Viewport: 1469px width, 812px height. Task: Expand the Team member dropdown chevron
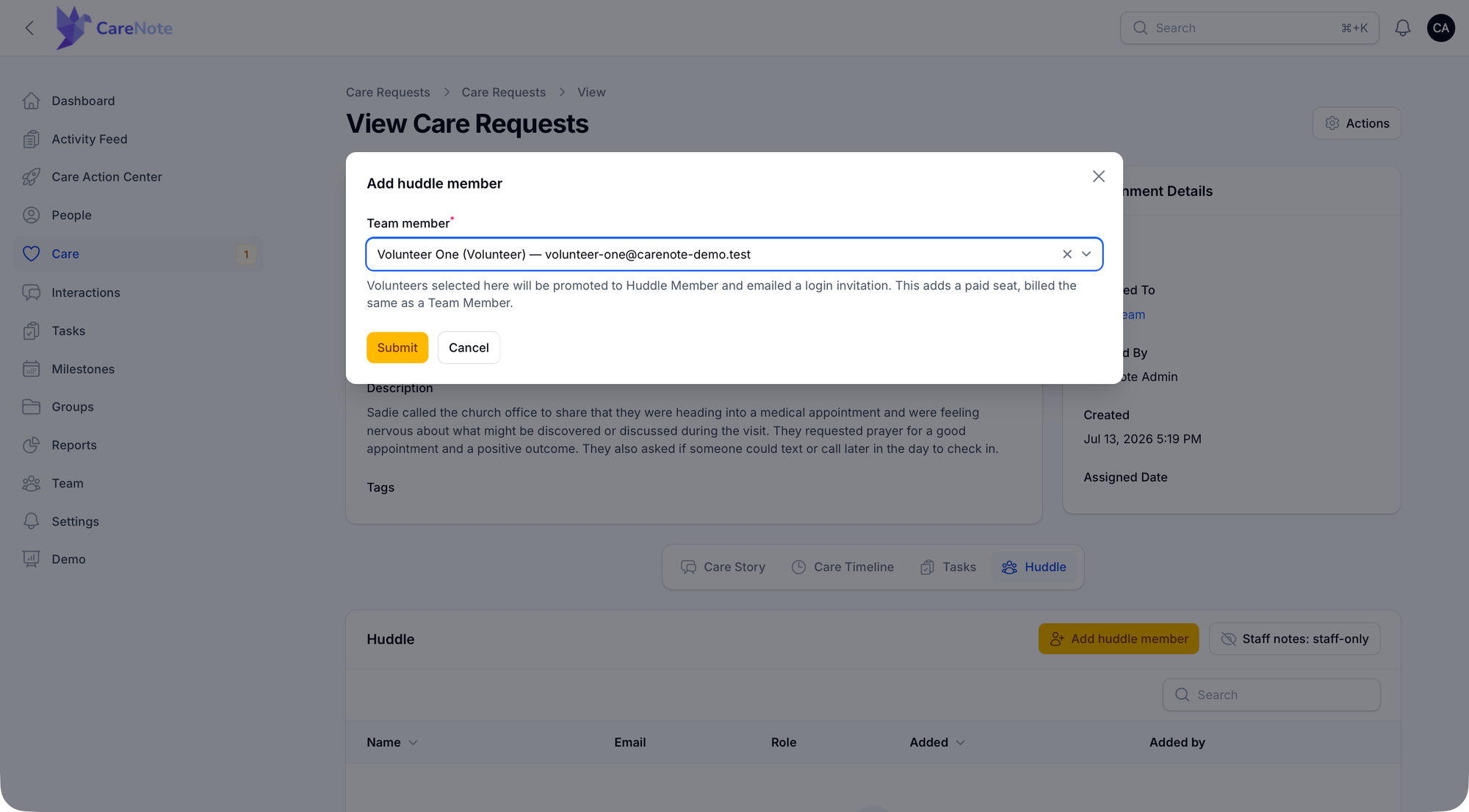tap(1086, 254)
